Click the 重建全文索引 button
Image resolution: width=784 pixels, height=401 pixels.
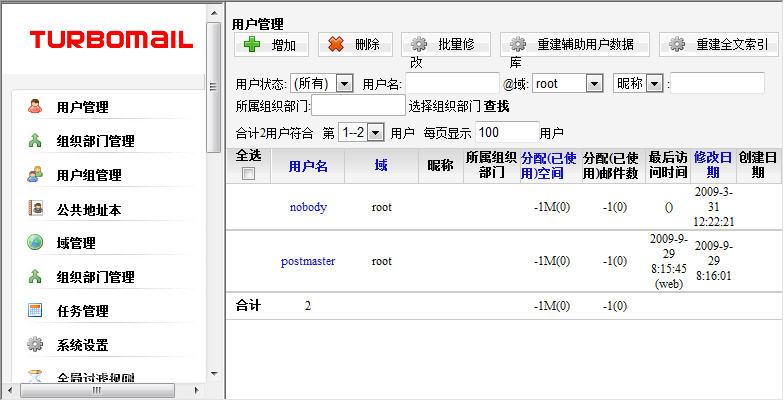coord(719,44)
